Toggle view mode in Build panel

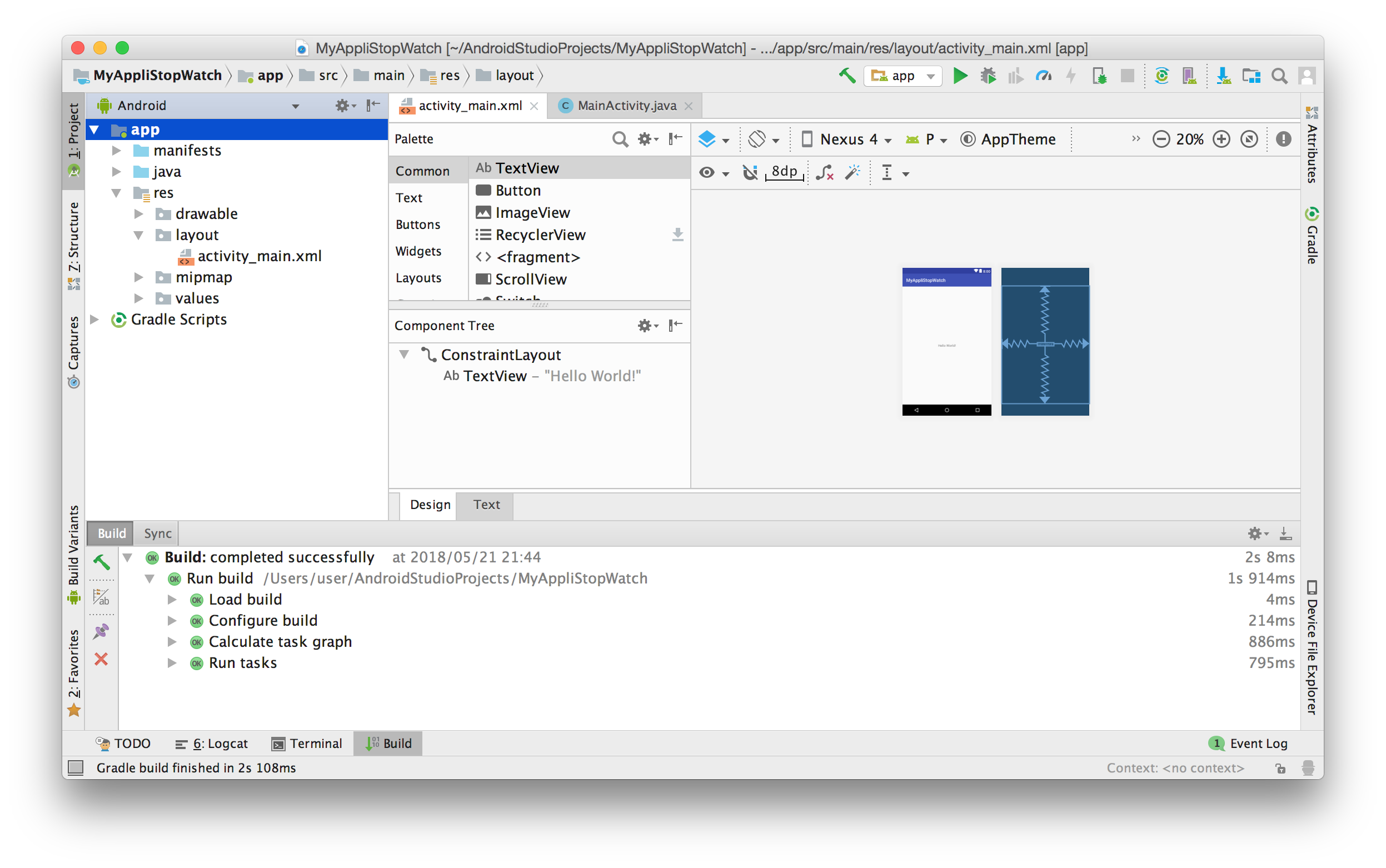(x=101, y=597)
